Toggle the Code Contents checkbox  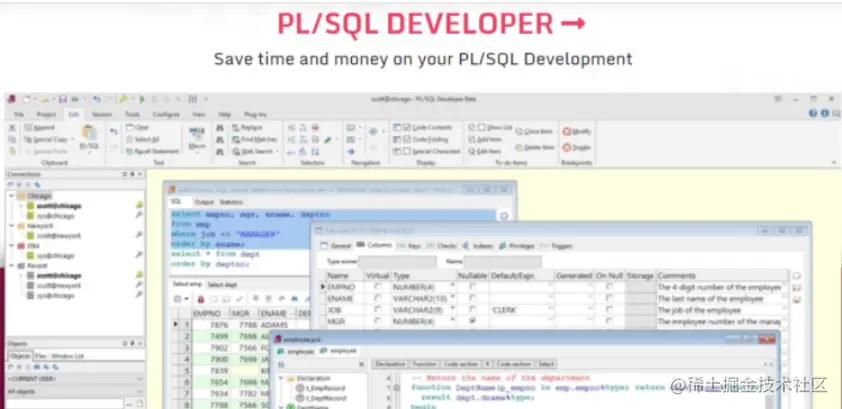(407, 128)
